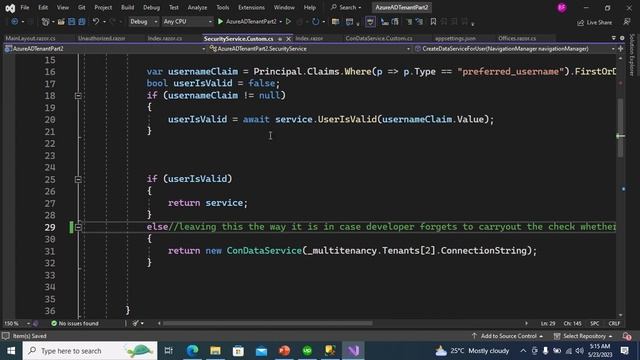Click the code cleanup broom icon
The image size is (640, 360).
point(136,323)
